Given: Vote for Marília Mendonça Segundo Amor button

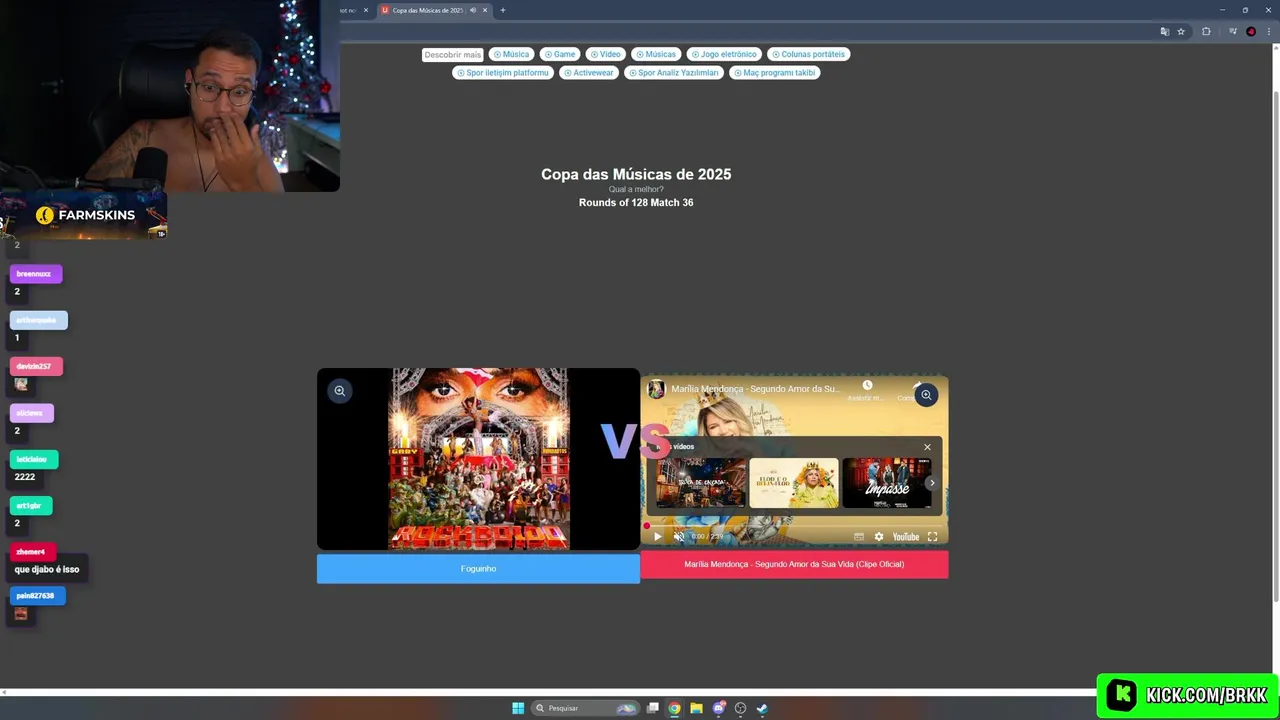Looking at the screenshot, I should 794,564.
